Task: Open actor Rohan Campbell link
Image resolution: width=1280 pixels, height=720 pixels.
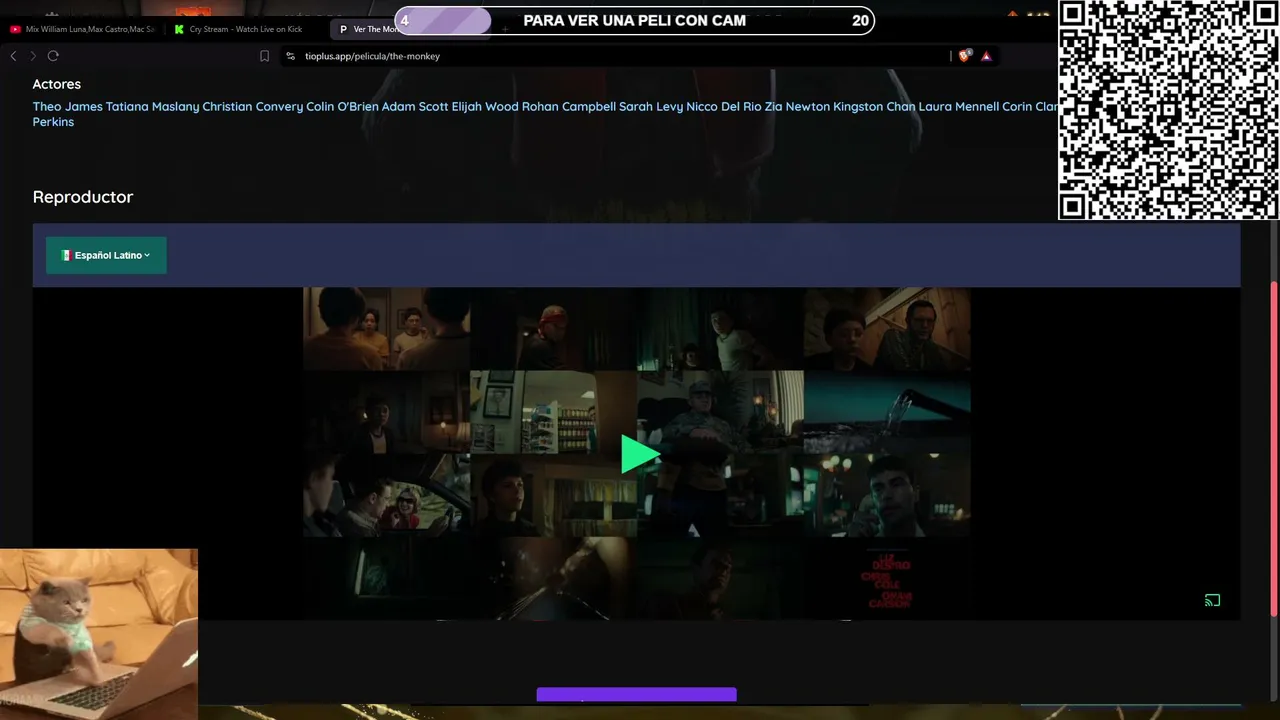Action: (569, 106)
